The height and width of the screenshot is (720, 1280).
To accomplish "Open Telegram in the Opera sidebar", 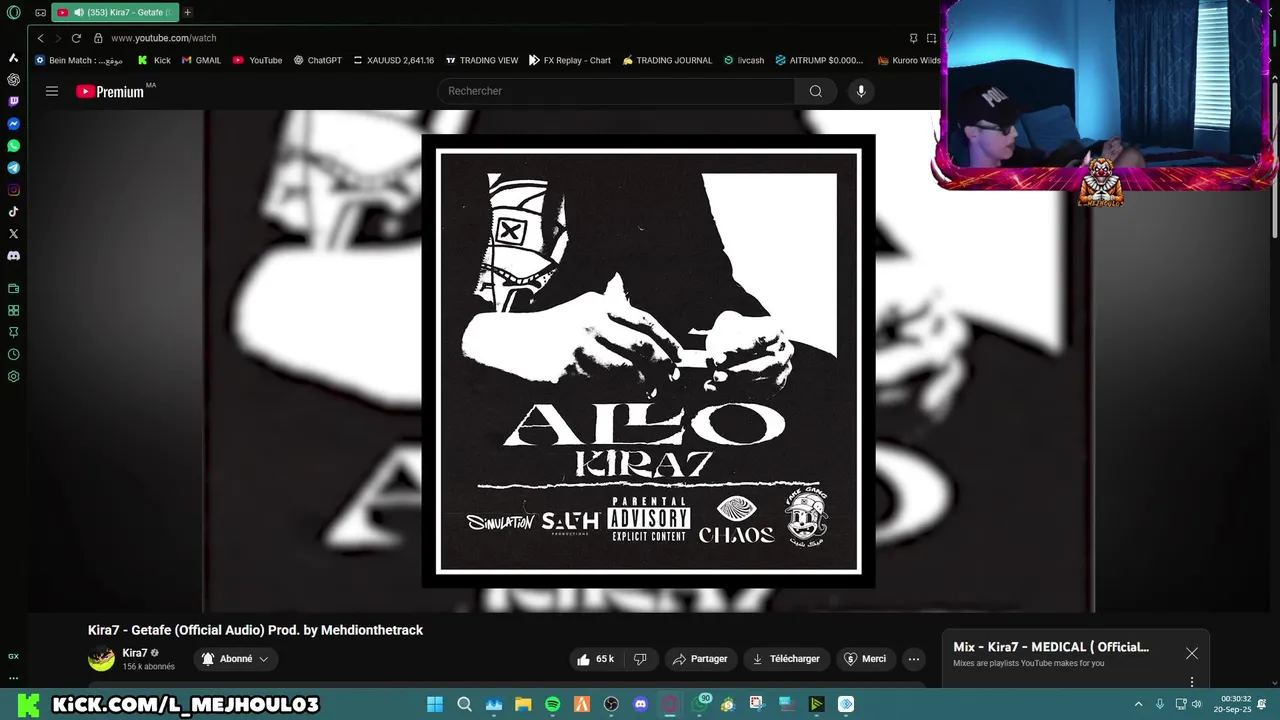I will (13, 168).
